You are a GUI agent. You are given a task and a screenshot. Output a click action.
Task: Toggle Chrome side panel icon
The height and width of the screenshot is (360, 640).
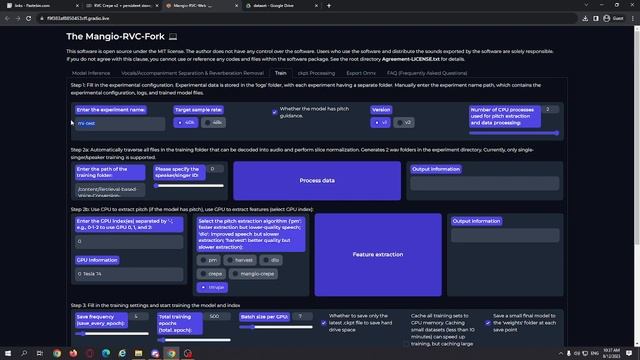click(596, 18)
